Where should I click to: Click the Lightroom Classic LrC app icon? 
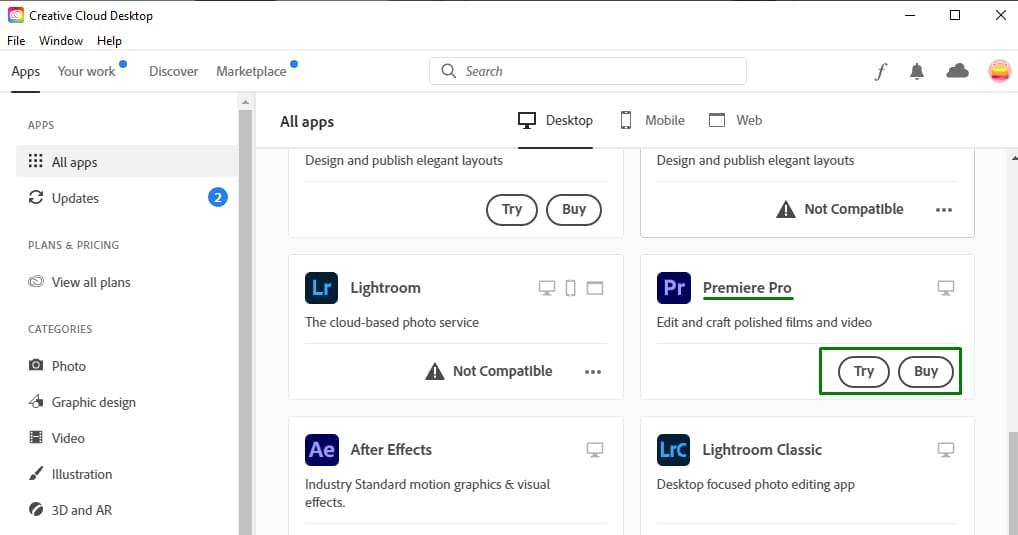[x=673, y=449]
